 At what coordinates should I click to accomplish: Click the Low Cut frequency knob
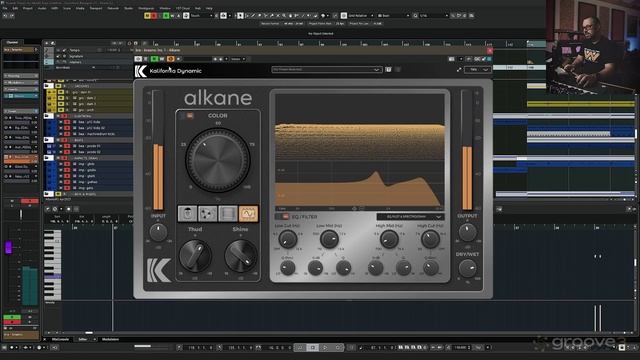(287, 239)
